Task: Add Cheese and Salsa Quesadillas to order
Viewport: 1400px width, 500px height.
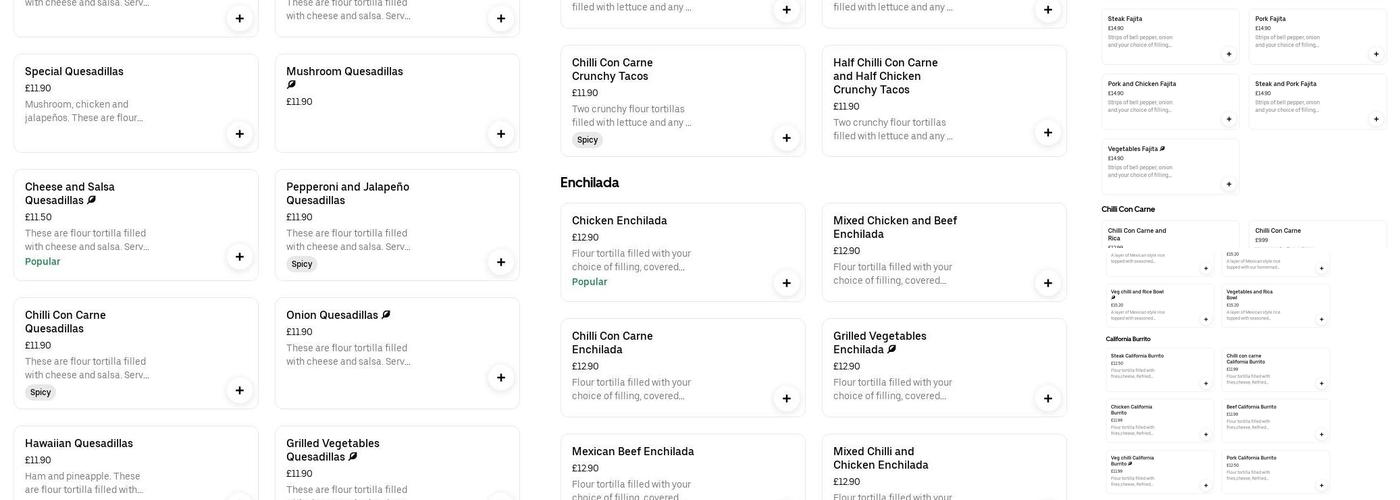Action: coord(239,257)
